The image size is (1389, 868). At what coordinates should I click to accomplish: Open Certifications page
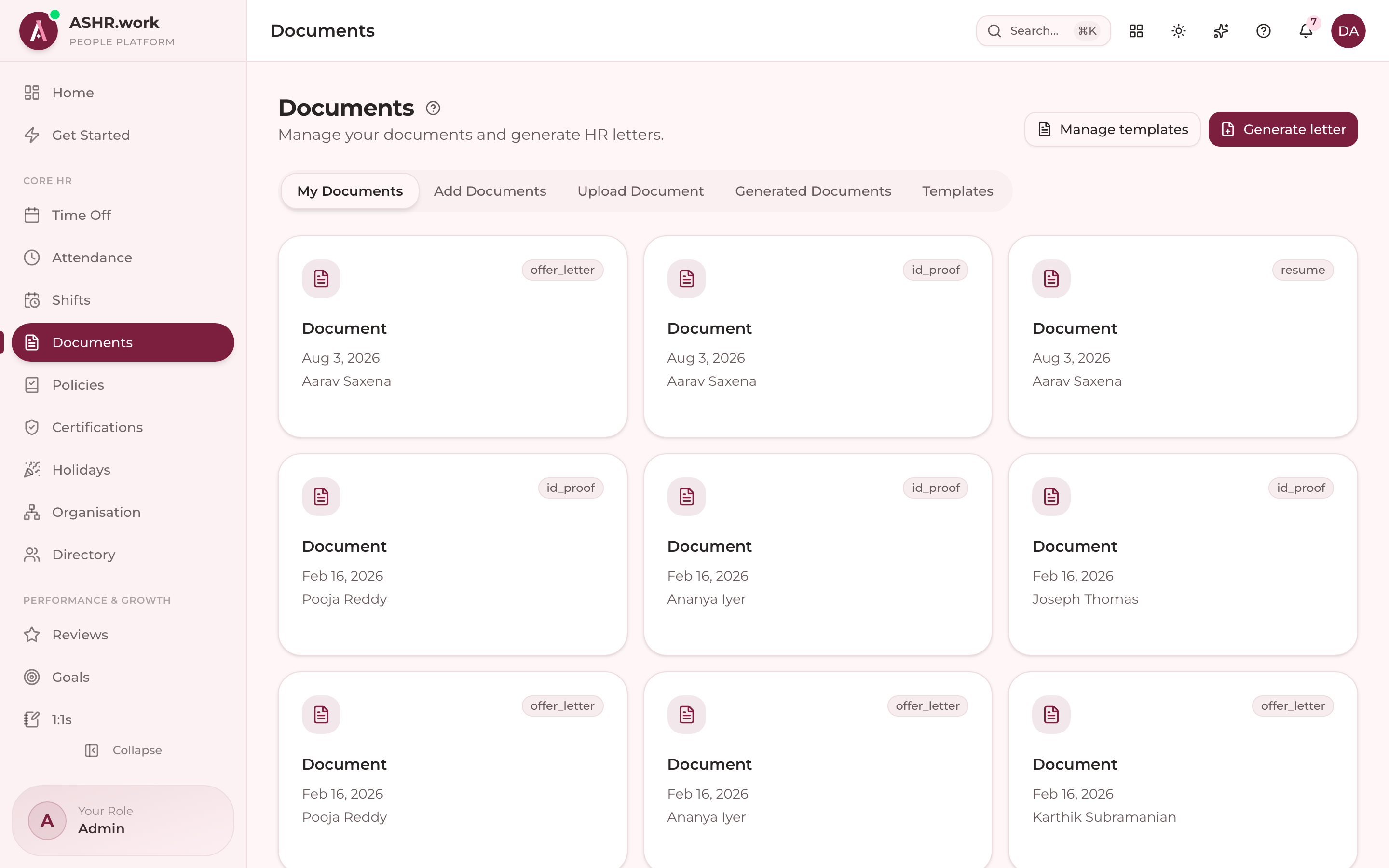[123, 428]
